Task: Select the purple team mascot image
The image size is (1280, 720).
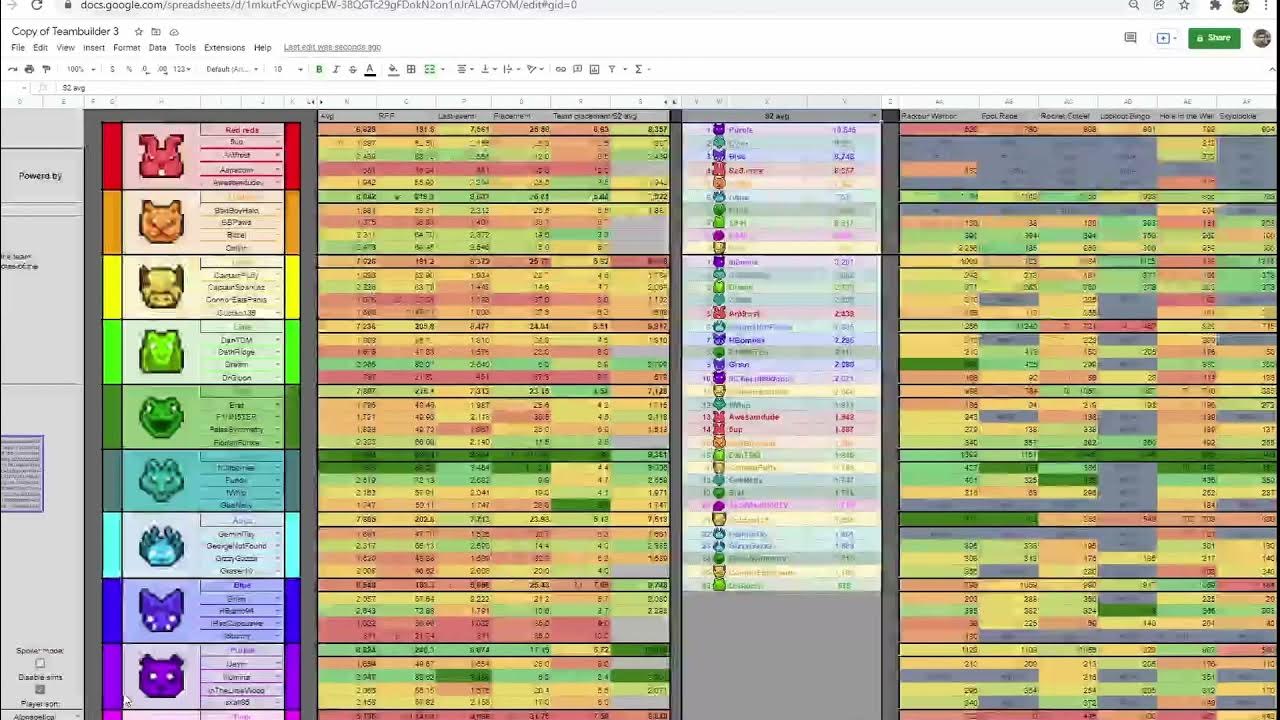Action: [161, 677]
